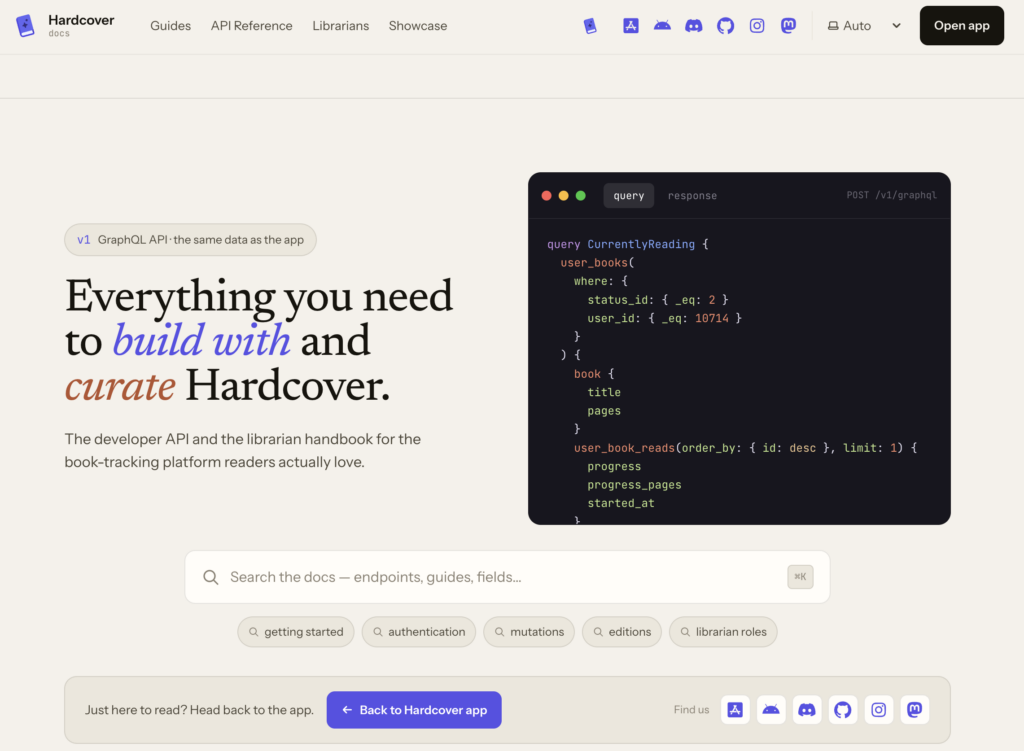Click the started_at field
1024x751 pixels.
[620, 503]
